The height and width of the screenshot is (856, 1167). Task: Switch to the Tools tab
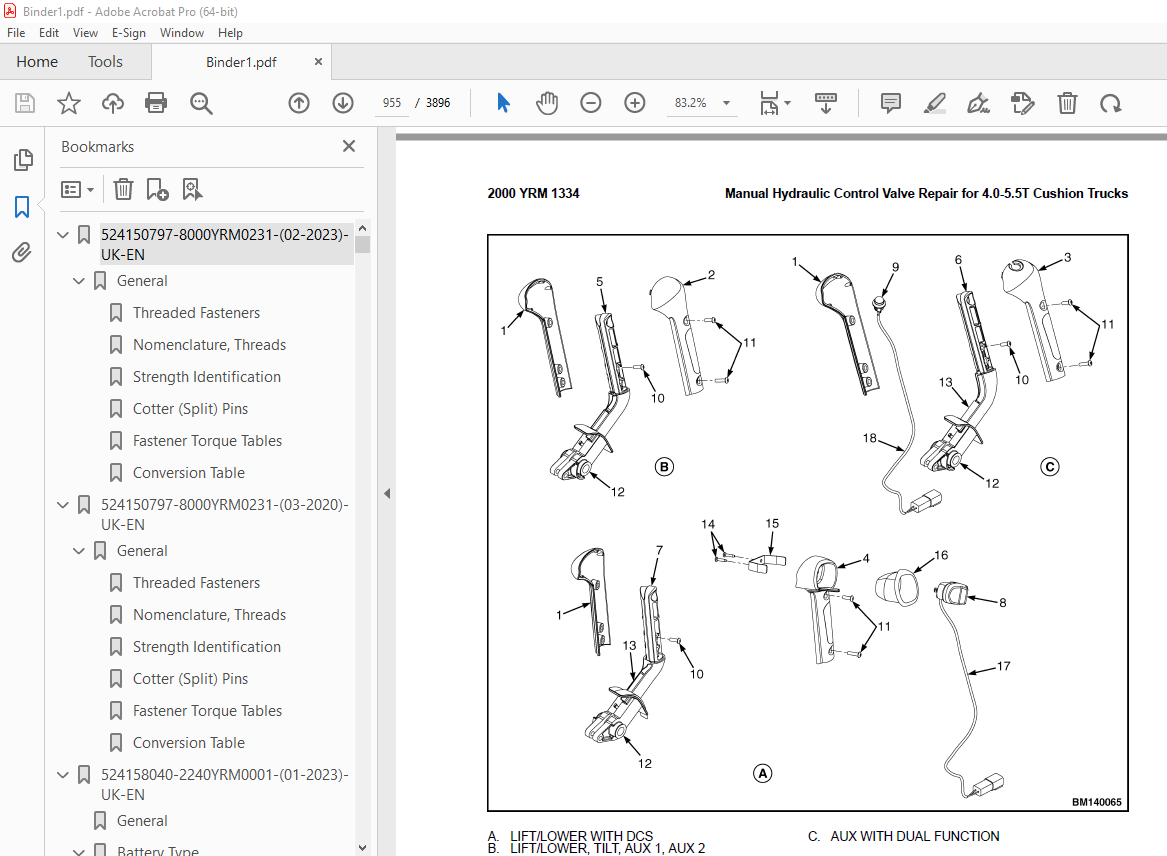coord(105,62)
